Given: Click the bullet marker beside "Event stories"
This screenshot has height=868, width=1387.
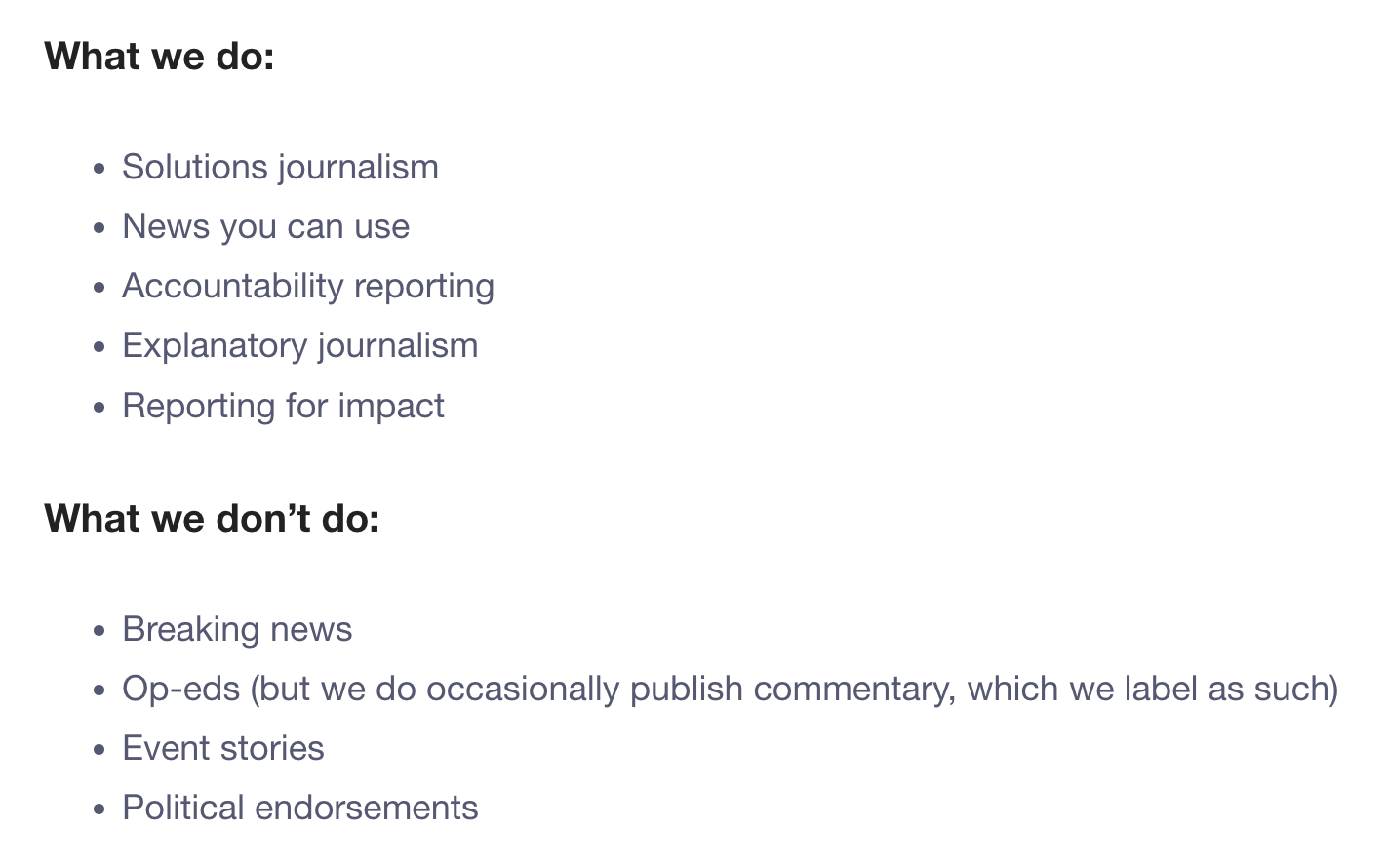Looking at the screenshot, I should point(99,750).
